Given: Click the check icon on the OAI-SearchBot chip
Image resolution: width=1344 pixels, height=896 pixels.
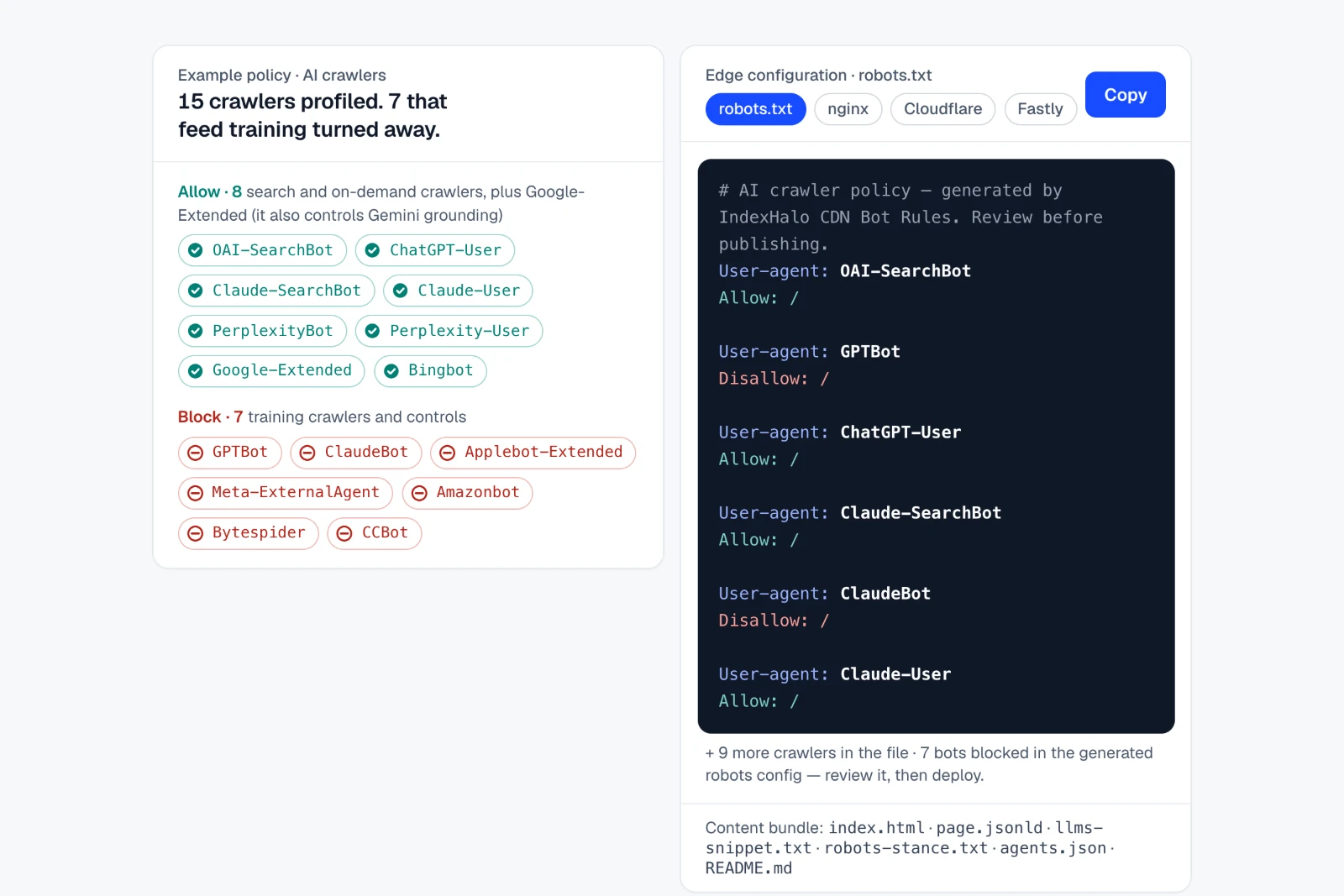Looking at the screenshot, I should pos(195,250).
